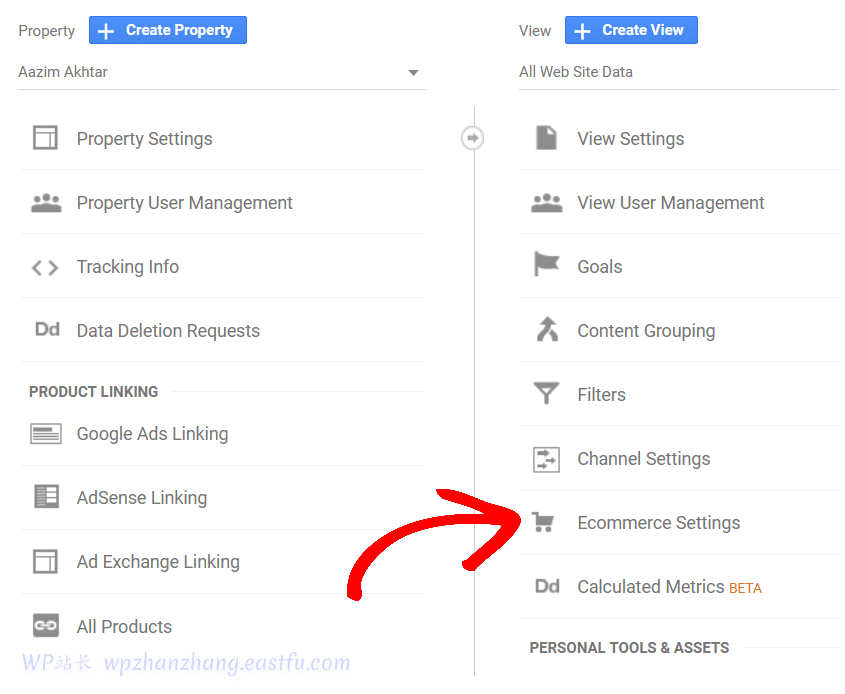
Task: Click the circular arrow between Property and View columns
Action: click(x=473, y=138)
